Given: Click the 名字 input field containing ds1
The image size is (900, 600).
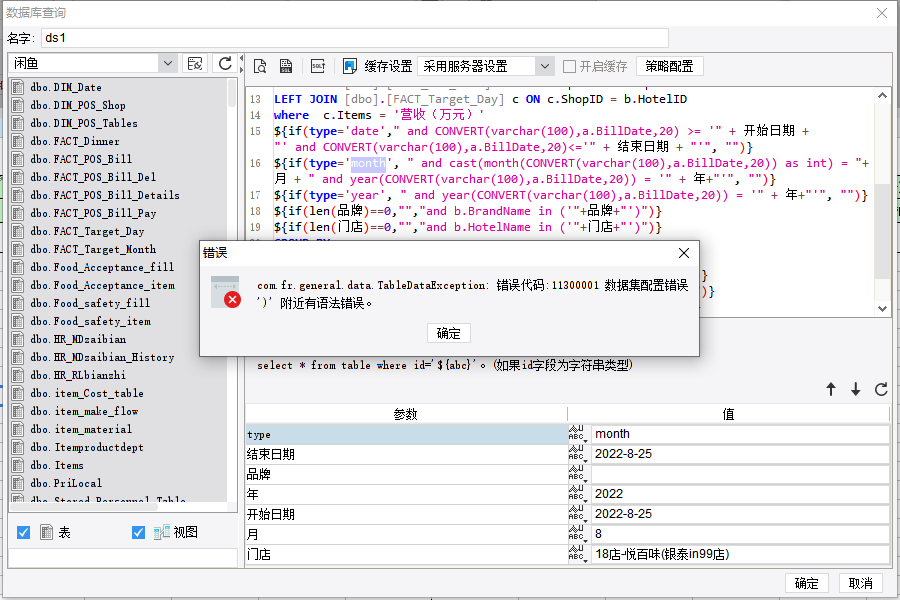Looking at the screenshot, I should pyautogui.click(x=340, y=38).
